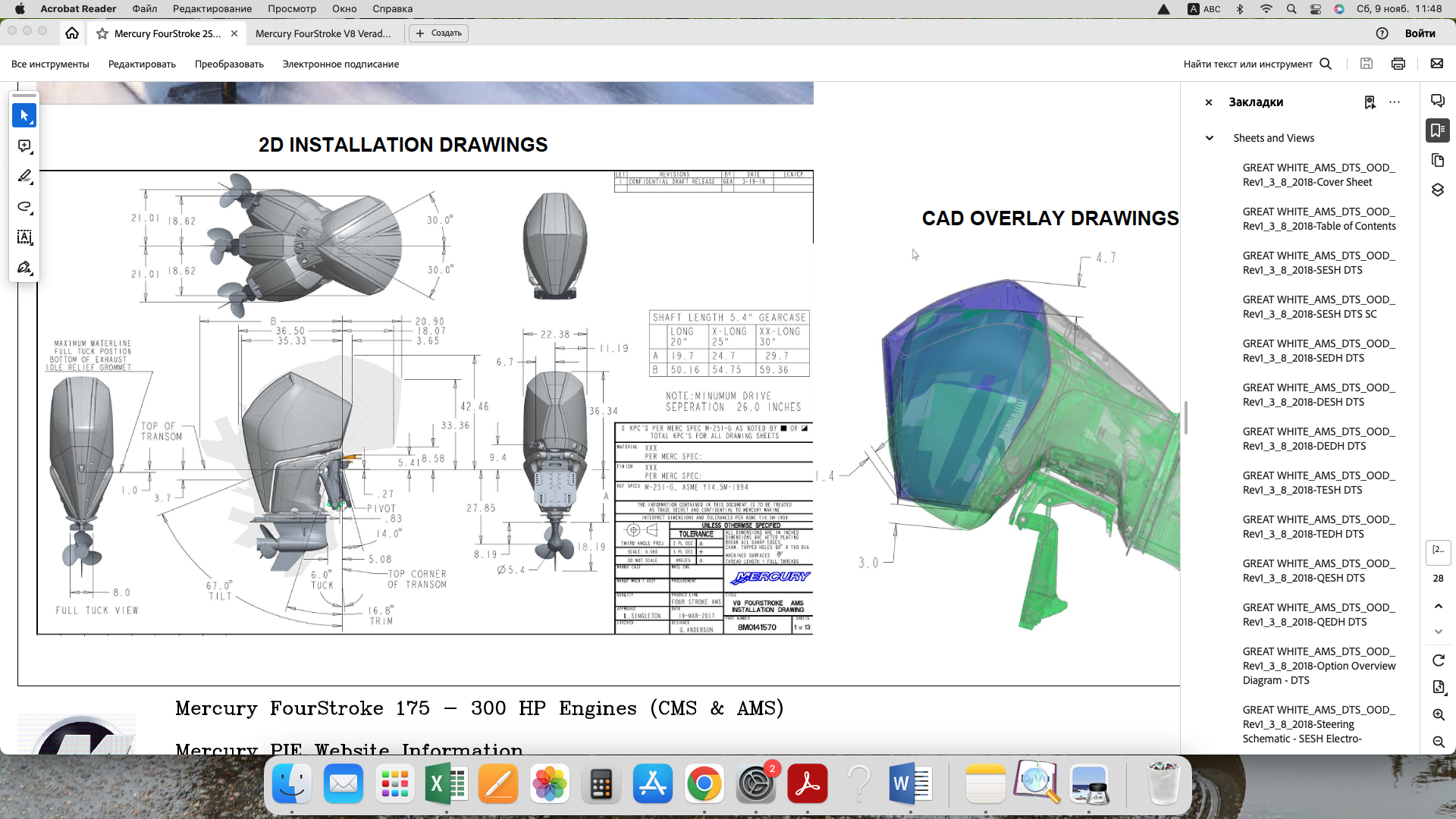Viewport: 1456px width, 819px height.
Task: Click the current page number box
Action: coord(1439,552)
